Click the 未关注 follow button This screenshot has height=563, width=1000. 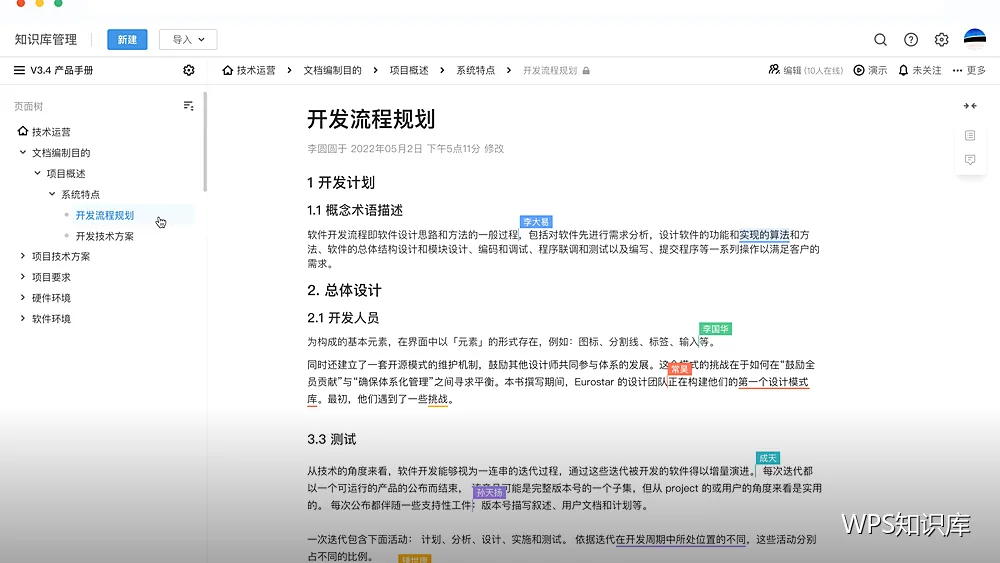tap(920, 70)
